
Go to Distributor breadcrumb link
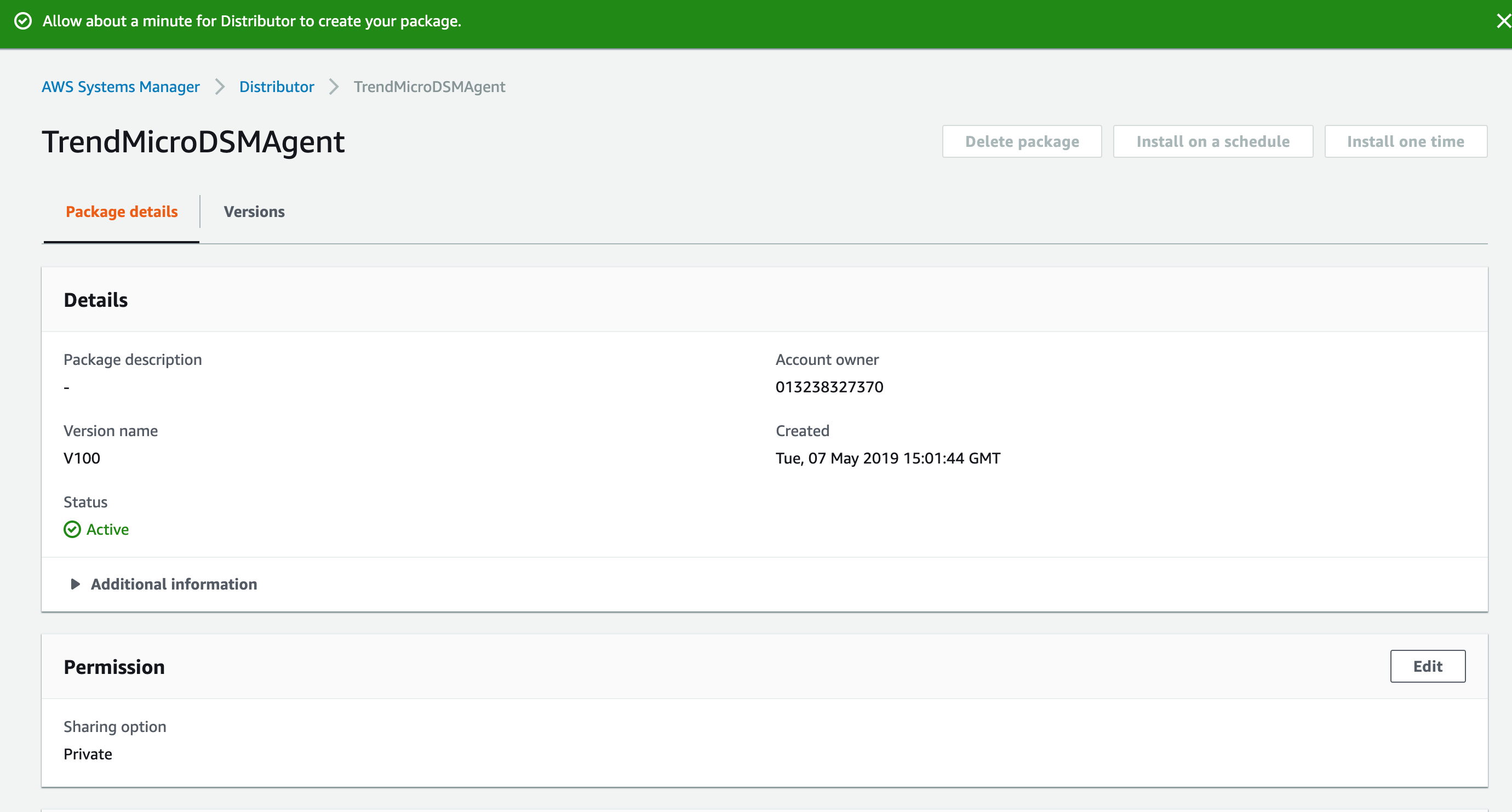277,87
